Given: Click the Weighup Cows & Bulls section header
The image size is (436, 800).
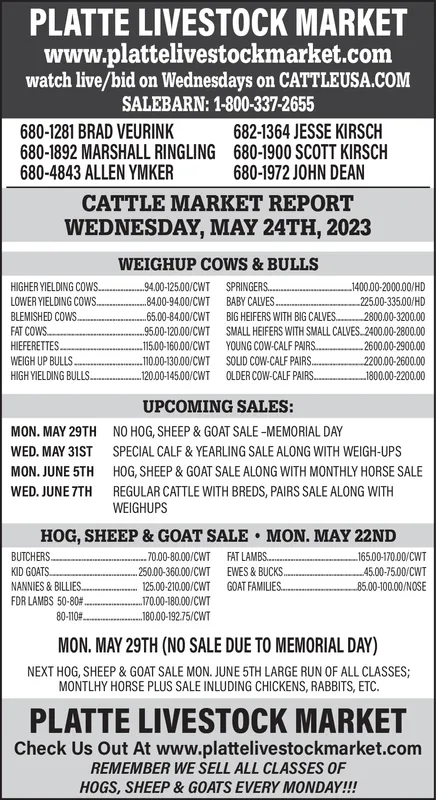Looking at the screenshot, I should point(218,264).
